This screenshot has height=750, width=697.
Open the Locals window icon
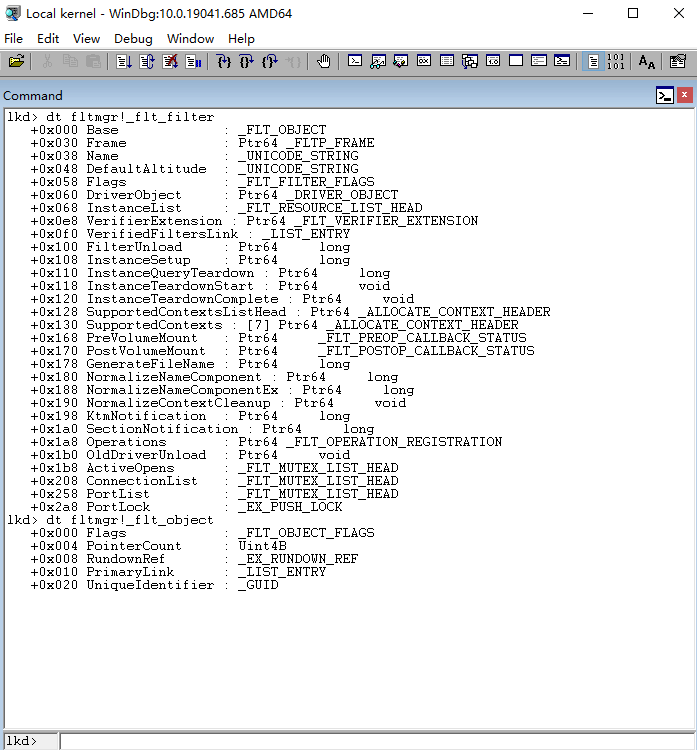[x=401, y=61]
